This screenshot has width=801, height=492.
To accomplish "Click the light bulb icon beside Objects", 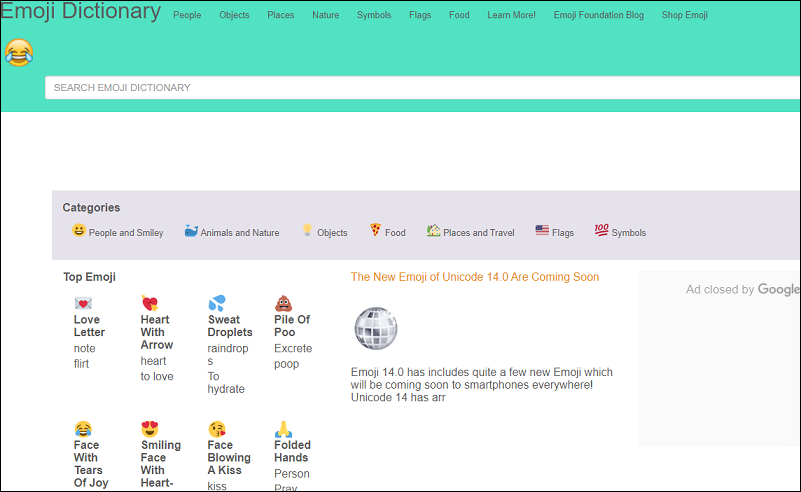I will point(307,230).
